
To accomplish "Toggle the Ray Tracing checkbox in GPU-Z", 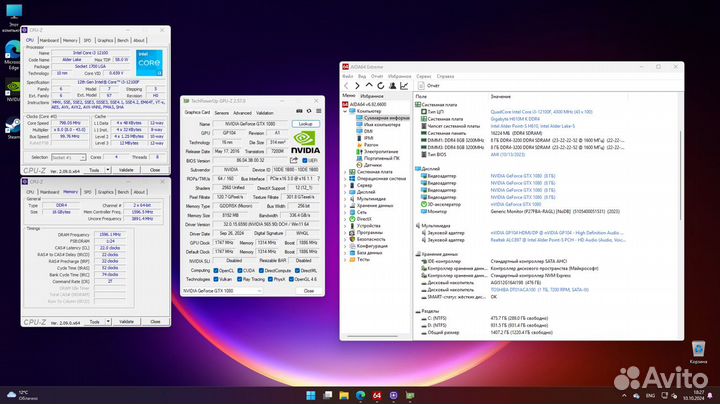I will 240,279.
